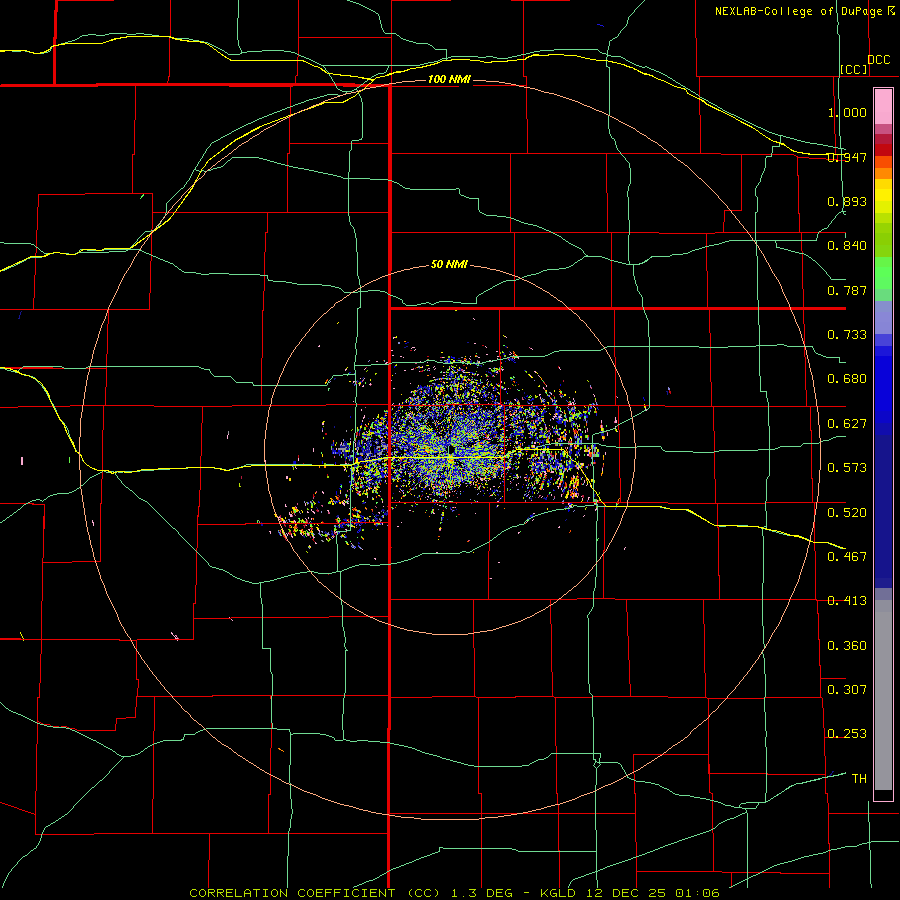This screenshot has height=900, width=900.
Task: Pick the bright green swatch in the color bar
Action: point(883,273)
